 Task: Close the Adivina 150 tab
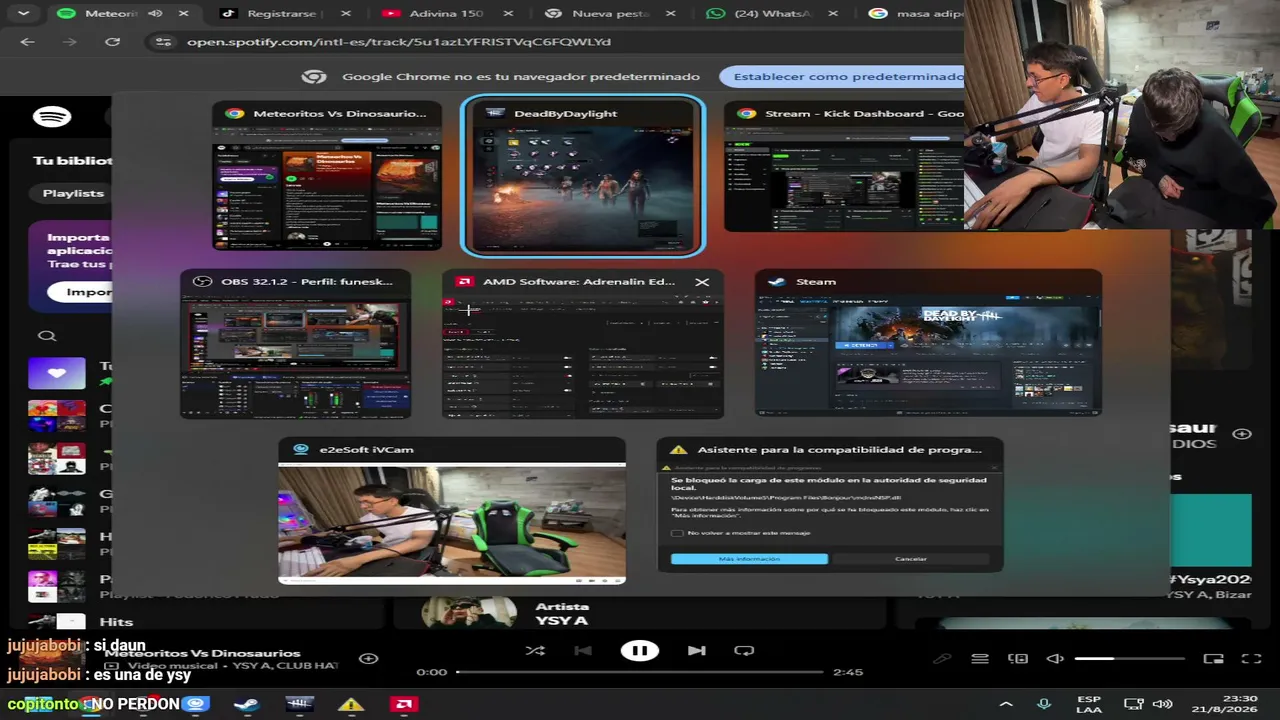tap(508, 14)
